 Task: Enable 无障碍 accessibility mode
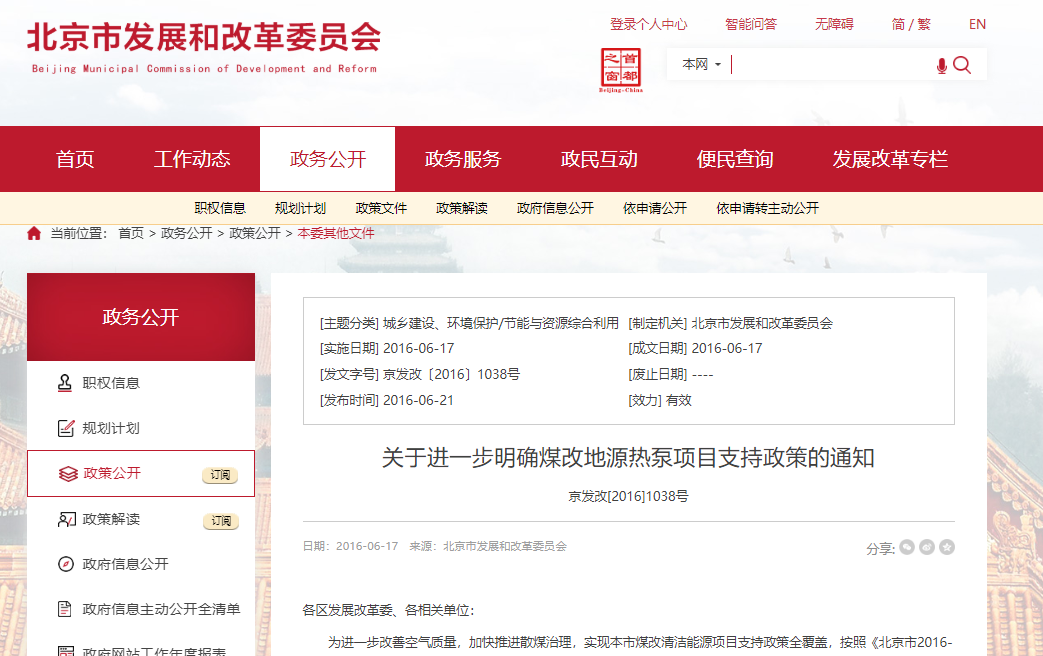pyautogui.click(x=834, y=25)
